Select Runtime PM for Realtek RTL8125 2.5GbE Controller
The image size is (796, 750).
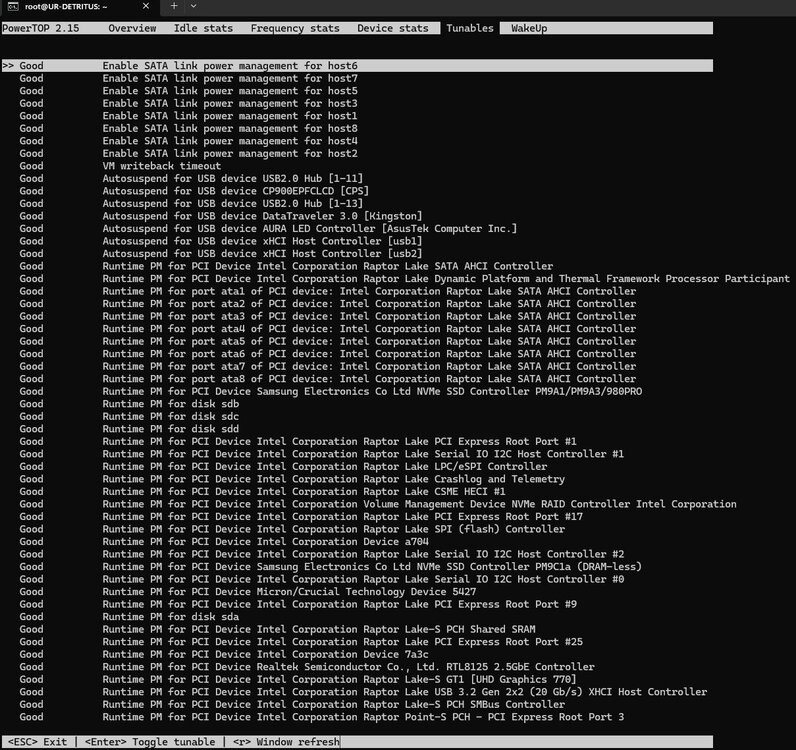click(x=307, y=667)
